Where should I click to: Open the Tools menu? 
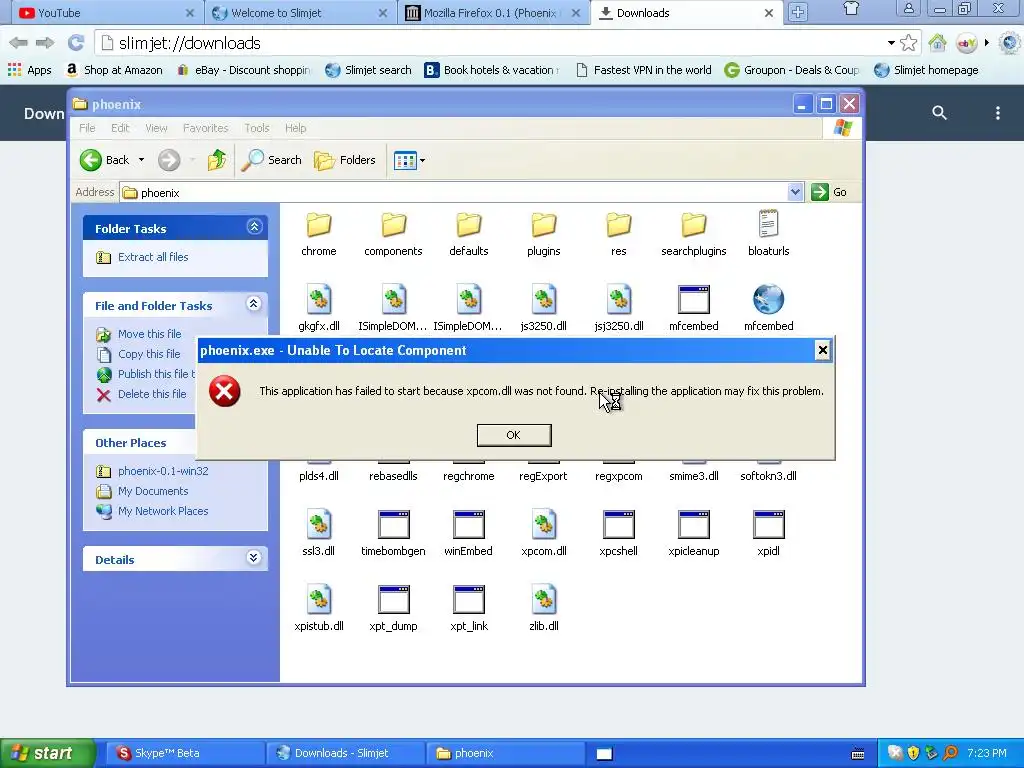(x=257, y=128)
